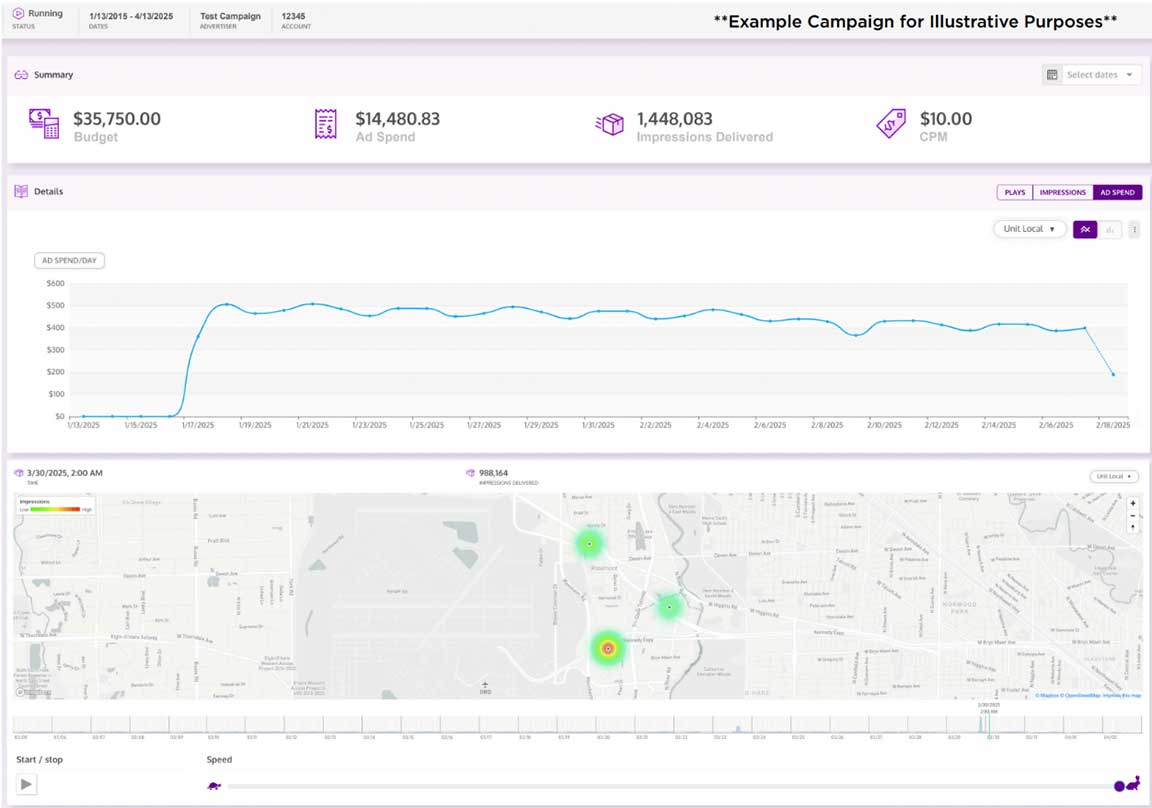Click the Ad Spend receipt icon

324,124
